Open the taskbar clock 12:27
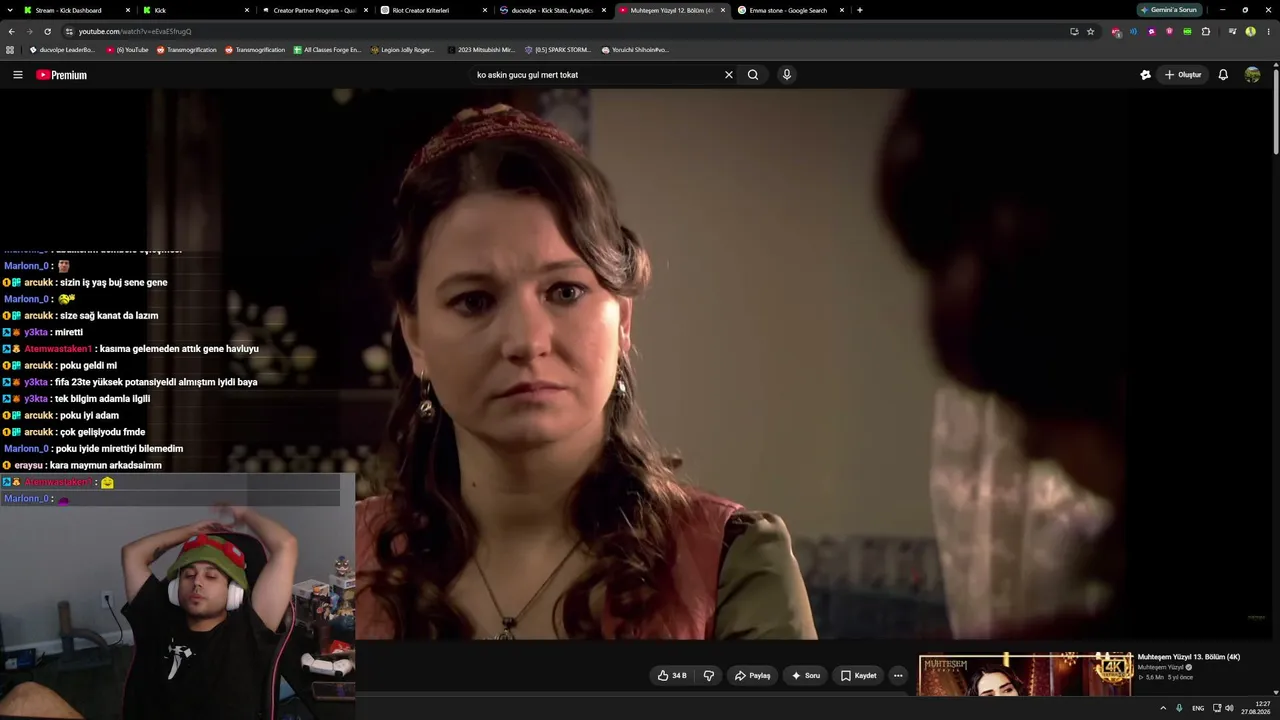 [x=1256, y=708]
